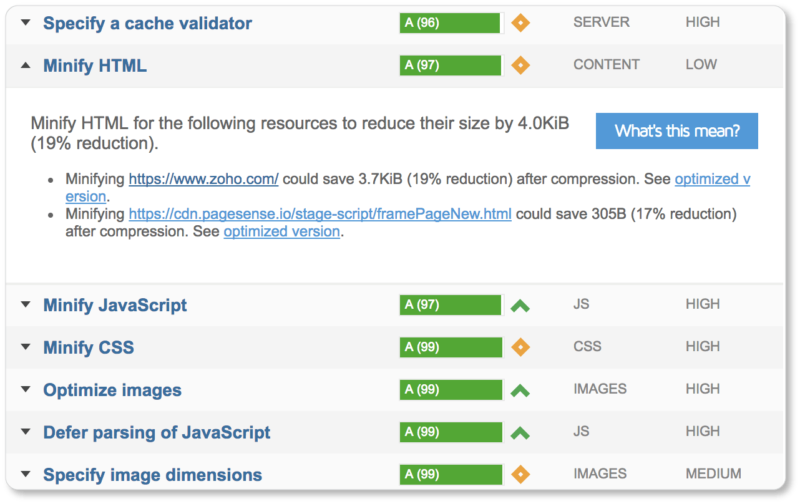Expand the Minify CSS disclosure triangle
The image size is (800, 504).
click(26, 347)
